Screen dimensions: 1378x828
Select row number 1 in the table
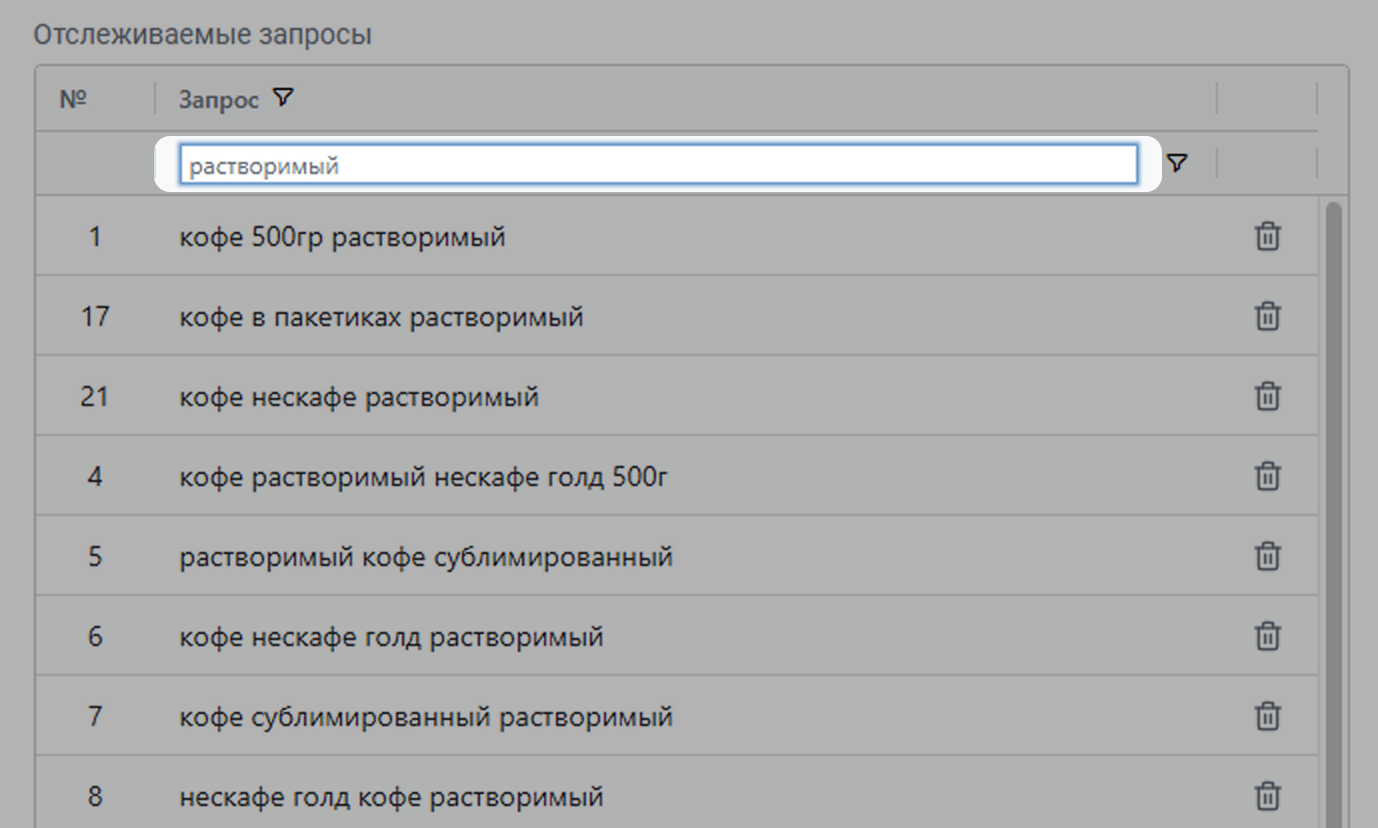click(x=95, y=238)
